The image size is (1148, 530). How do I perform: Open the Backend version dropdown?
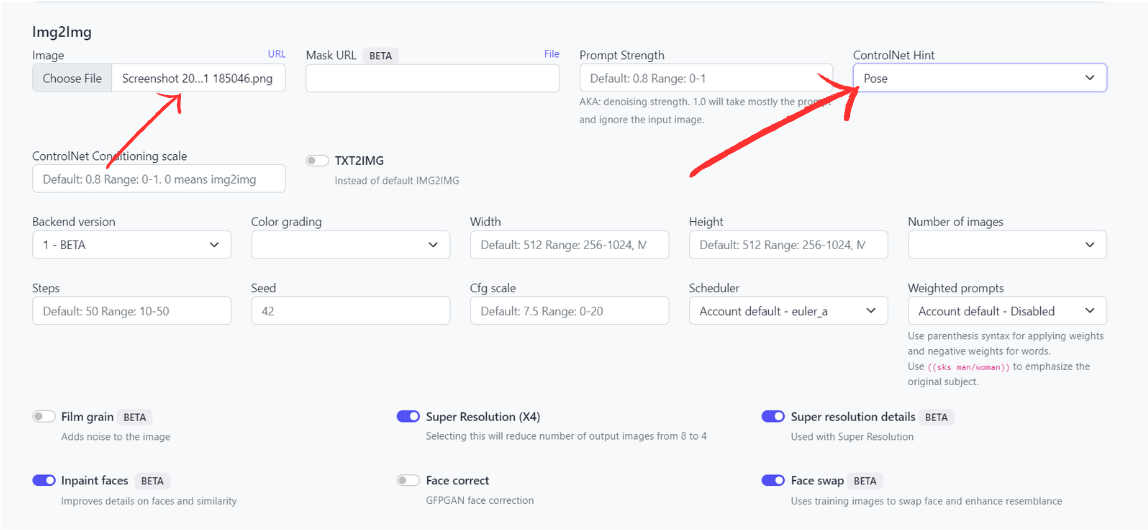[131, 245]
